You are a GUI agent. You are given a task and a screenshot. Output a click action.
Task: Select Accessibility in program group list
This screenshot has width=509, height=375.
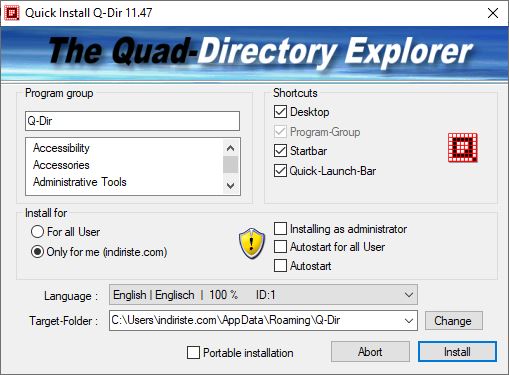coord(61,148)
